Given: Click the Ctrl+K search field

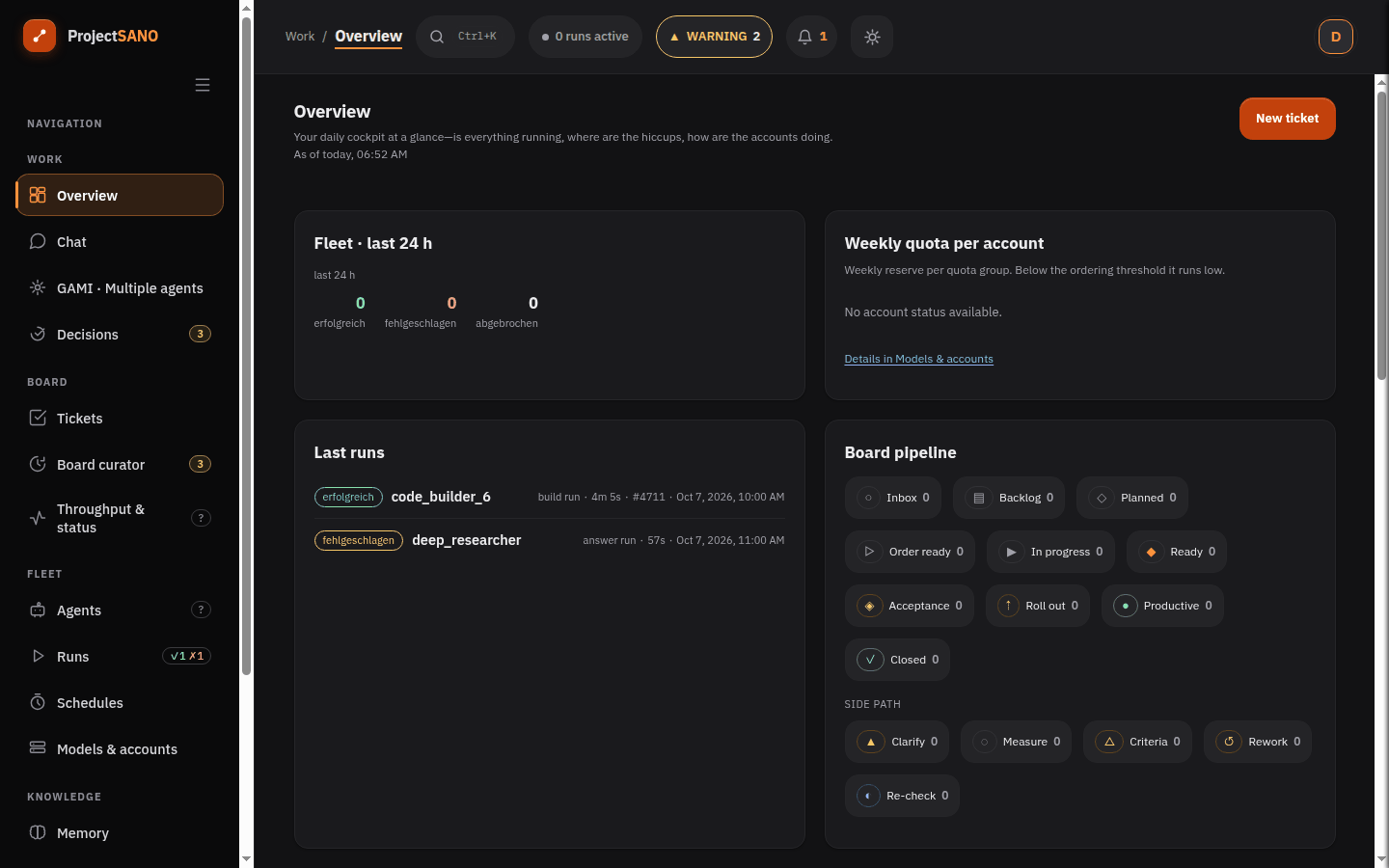Looking at the screenshot, I should [465, 37].
